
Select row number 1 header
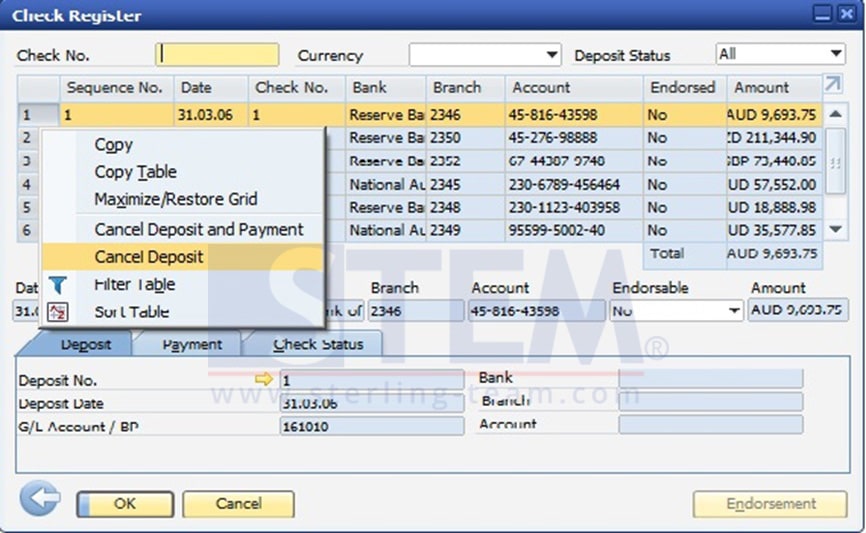coord(38,115)
